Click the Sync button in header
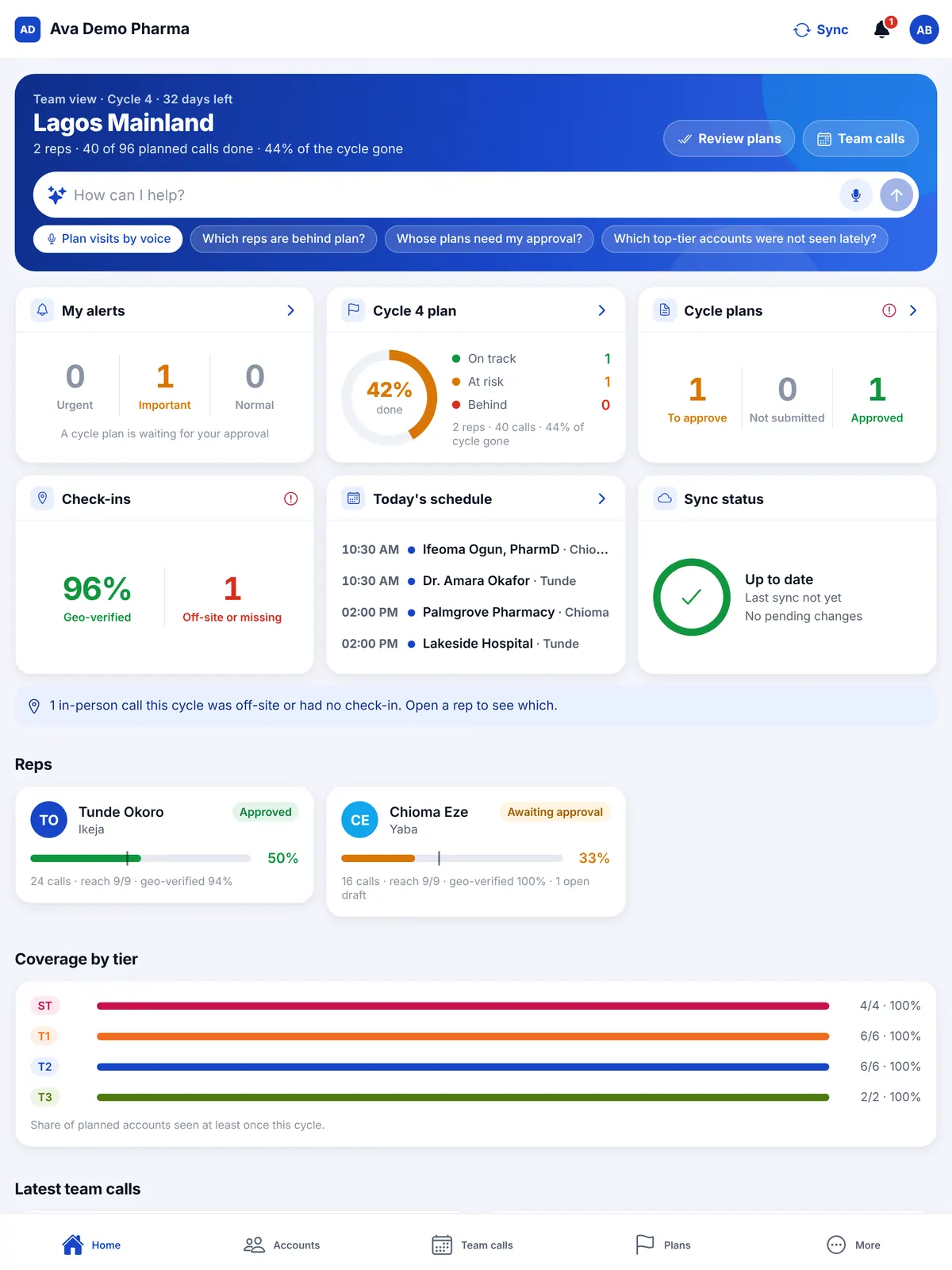Image resolution: width=952 pixels, height=1270 pixels. click(821, 29)
